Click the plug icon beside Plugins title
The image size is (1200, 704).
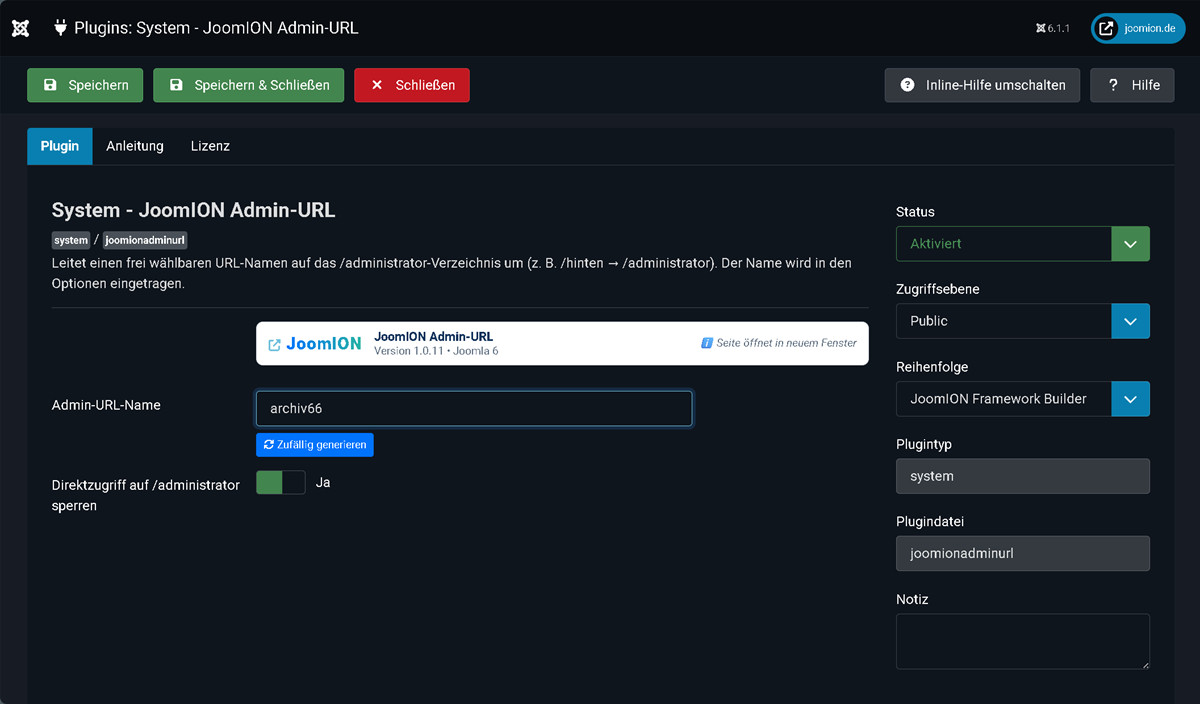tap(60, 28)
